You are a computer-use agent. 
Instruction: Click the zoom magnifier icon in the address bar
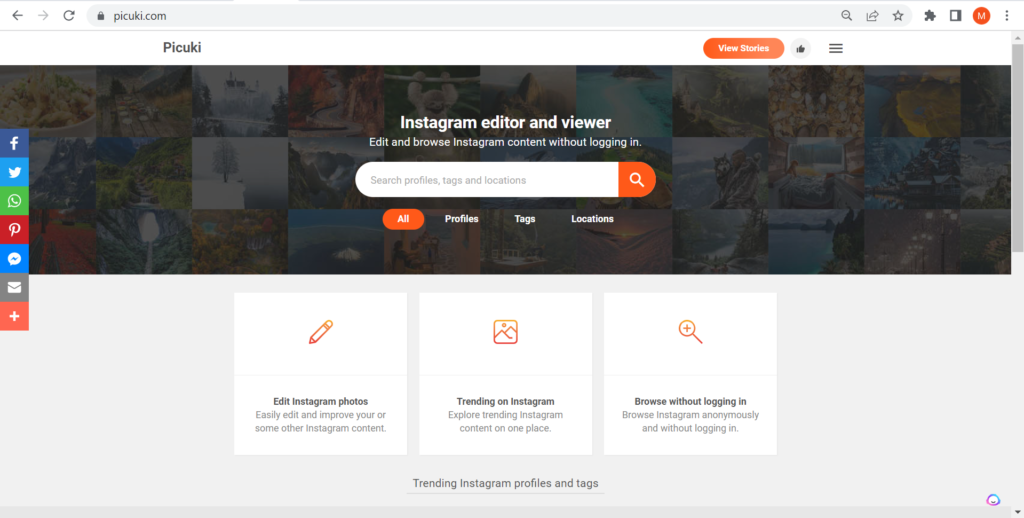846,16
